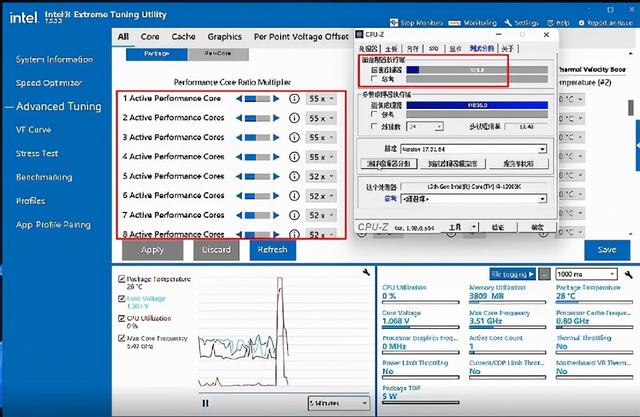Screen dimensions: 640x417
Task: Click CPU-Z bench CPU button
Action: [x=389, y=164]
